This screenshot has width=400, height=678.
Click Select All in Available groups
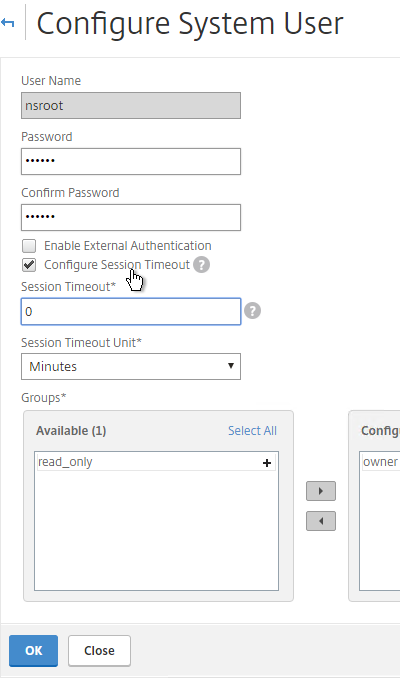click(x=252, y=431)
